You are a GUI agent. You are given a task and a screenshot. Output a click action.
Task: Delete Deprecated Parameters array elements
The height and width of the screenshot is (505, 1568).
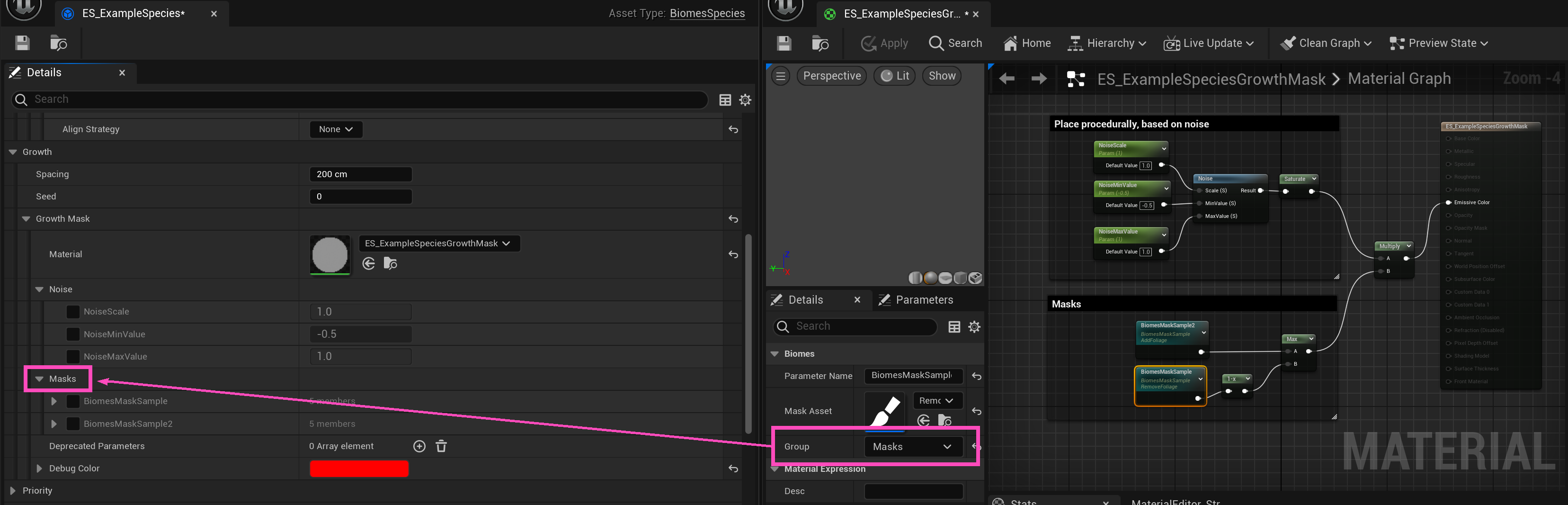(x=441, y=447)
